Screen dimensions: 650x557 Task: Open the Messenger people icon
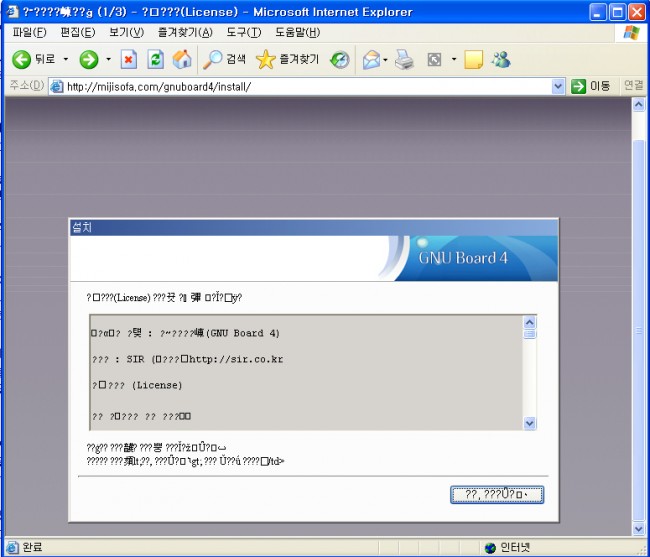tap(501, 59)
